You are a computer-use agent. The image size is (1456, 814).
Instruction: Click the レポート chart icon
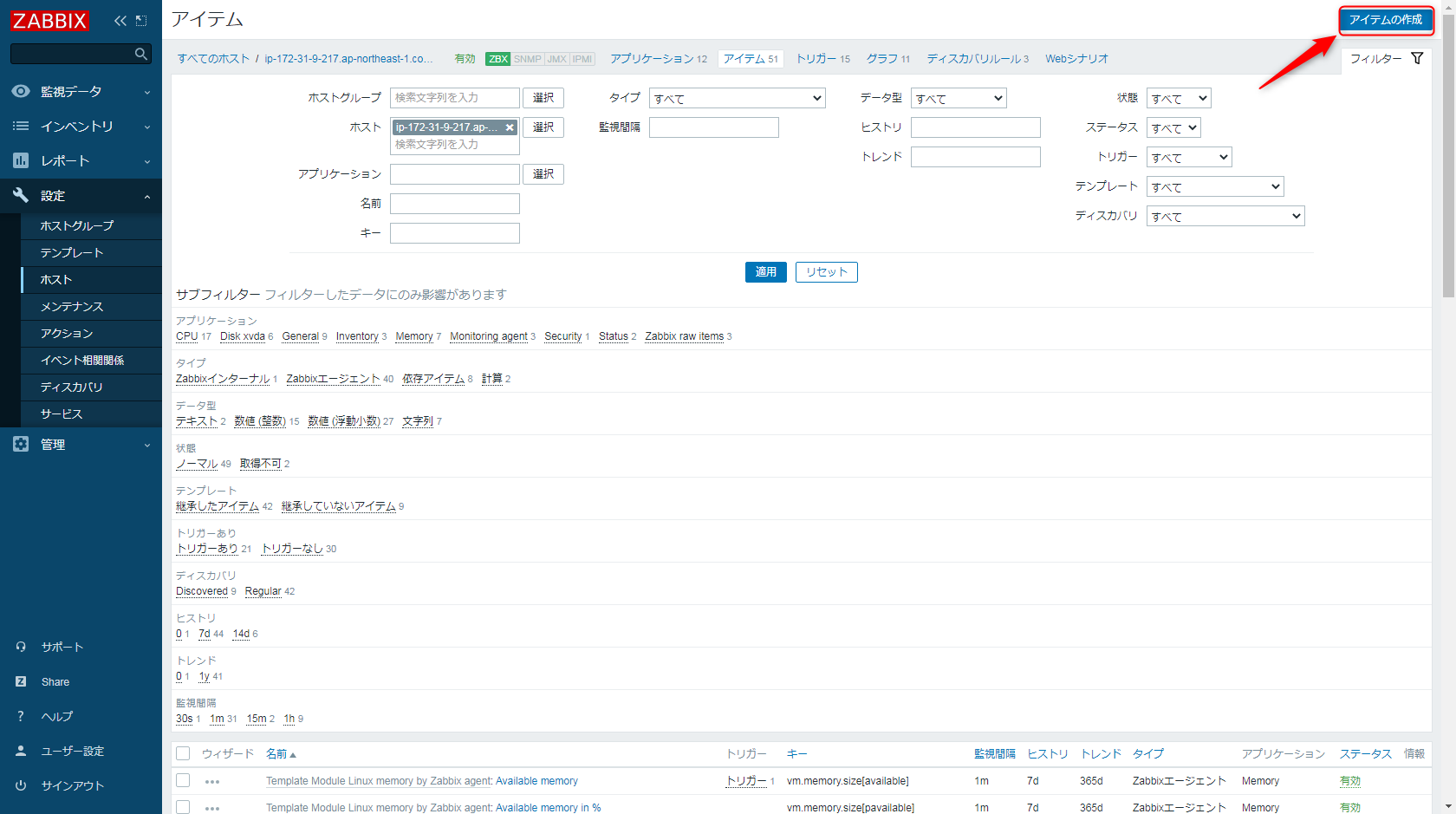pyautogui.click(x=21, y=160)
